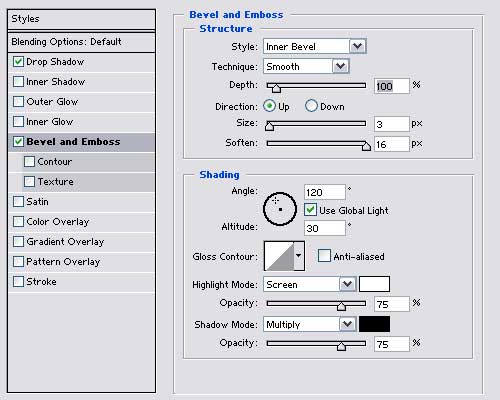Screen dimensions: 500x400
Task: Open the Style dropdown showing Inner Bevel
Action: 315,46
